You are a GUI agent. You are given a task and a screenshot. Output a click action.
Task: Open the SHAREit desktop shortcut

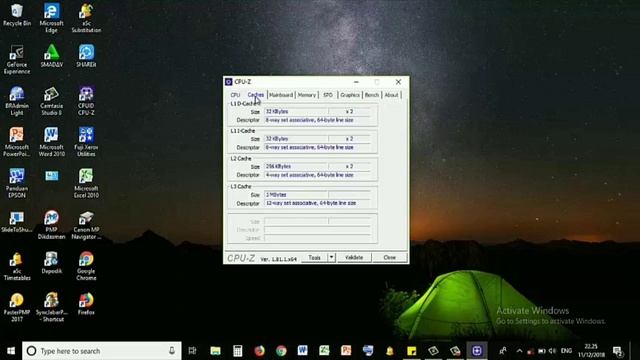pyautogui.click(x=86, y=56)
